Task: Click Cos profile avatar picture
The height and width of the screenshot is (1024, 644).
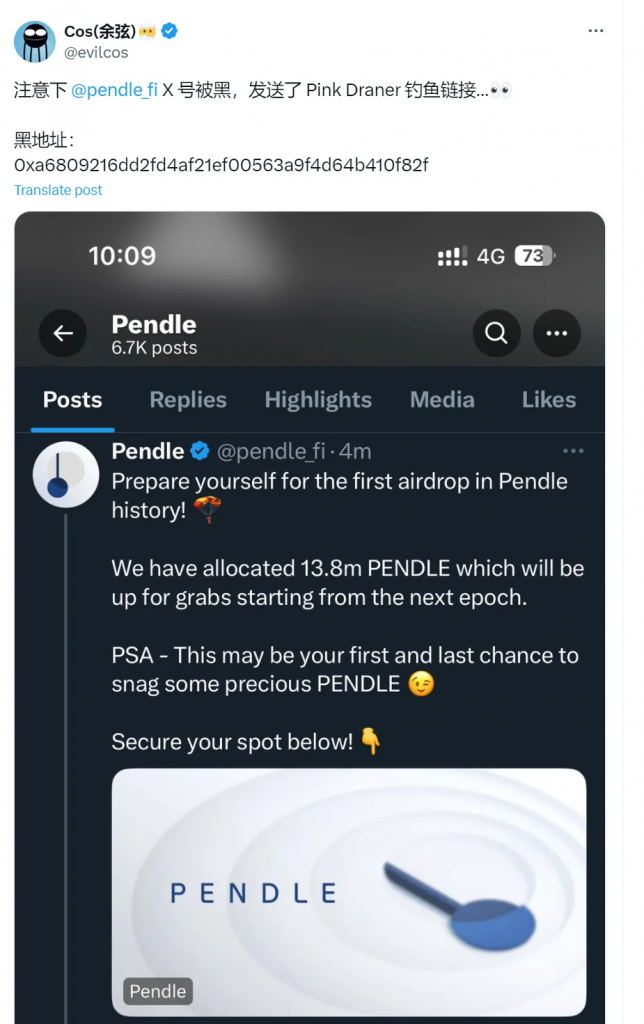Action: click(34, 41)
